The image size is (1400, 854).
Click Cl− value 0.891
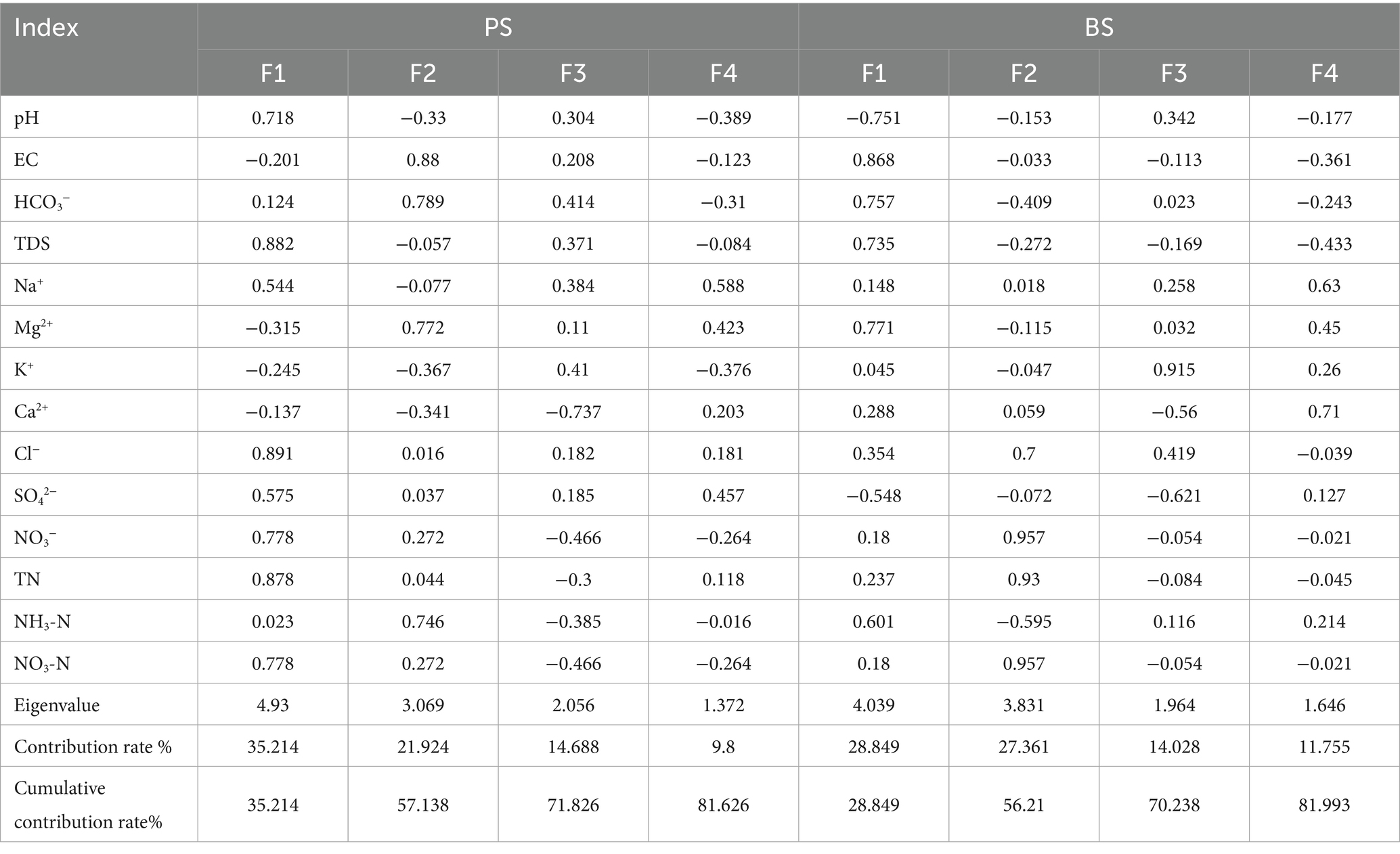273,453
